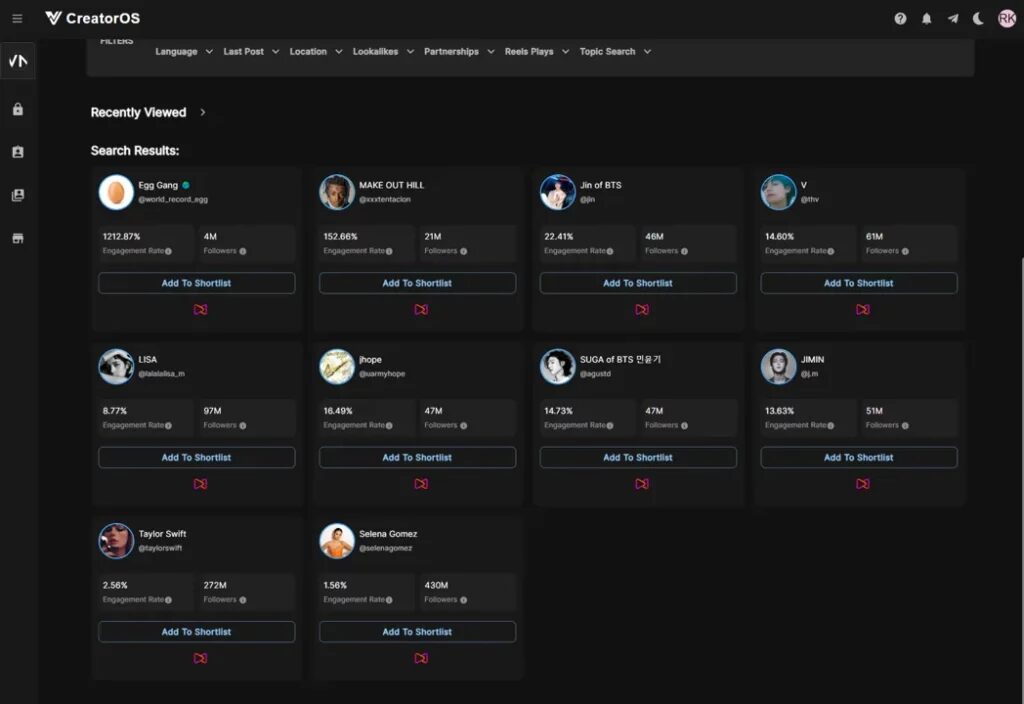Image resolution: width=1024 pixels, height=704 pixels.
Task: Click the pink icon under Jin of BTS
Action: (642, 310)
